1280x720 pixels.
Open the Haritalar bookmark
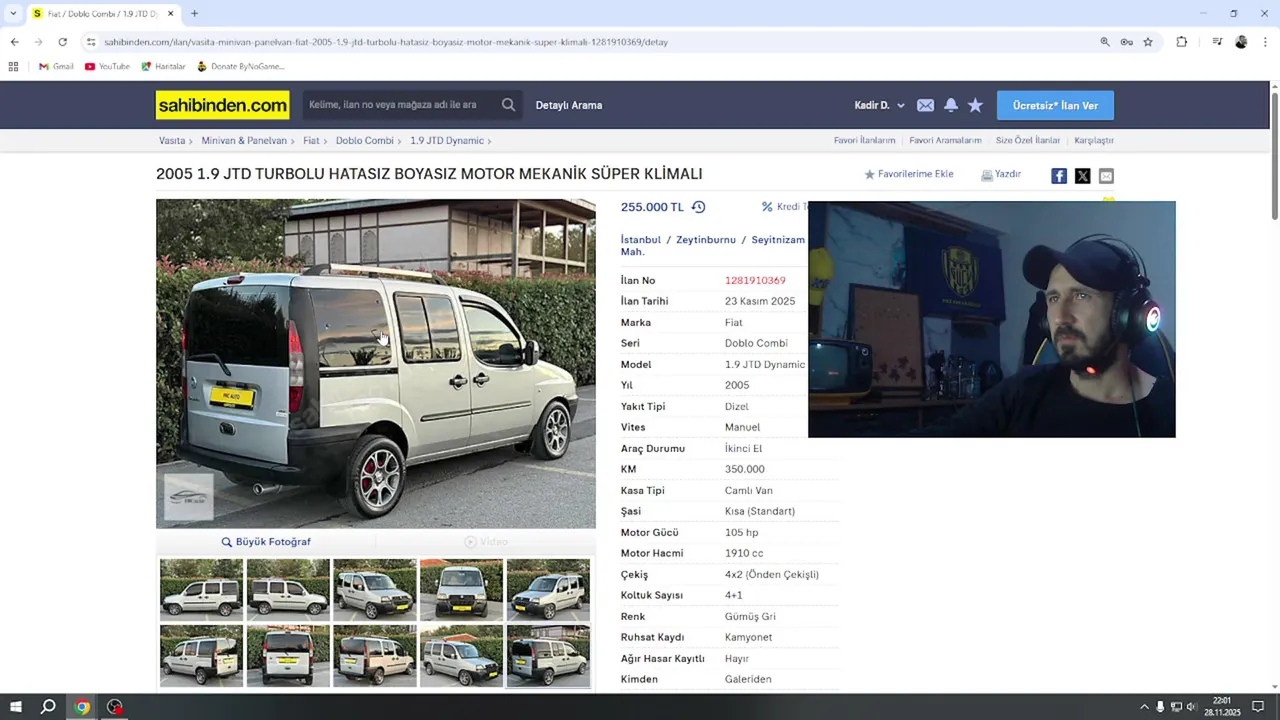click(x=163, y=66)
